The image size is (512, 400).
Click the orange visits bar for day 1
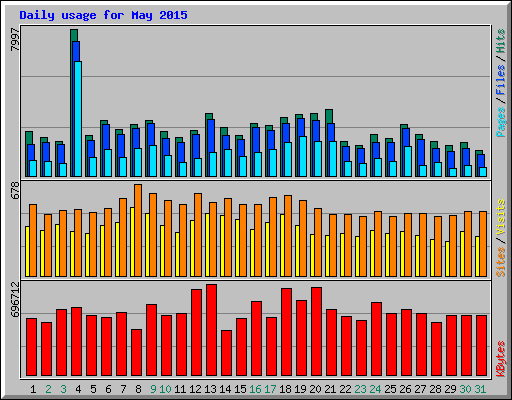tap(33, 240)
